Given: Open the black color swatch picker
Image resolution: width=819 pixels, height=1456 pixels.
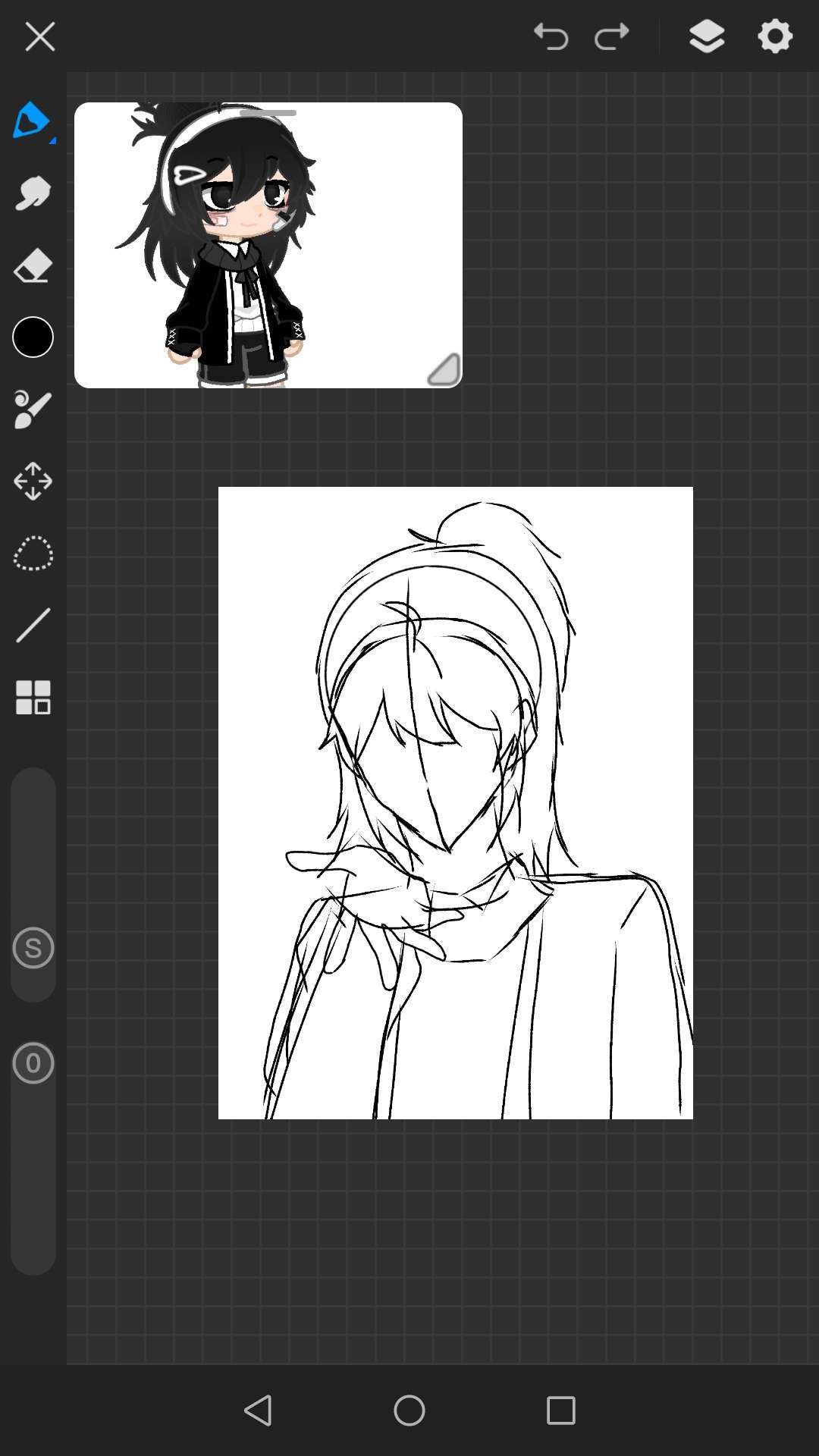Looking at the screenshot, I should [33, 337].
